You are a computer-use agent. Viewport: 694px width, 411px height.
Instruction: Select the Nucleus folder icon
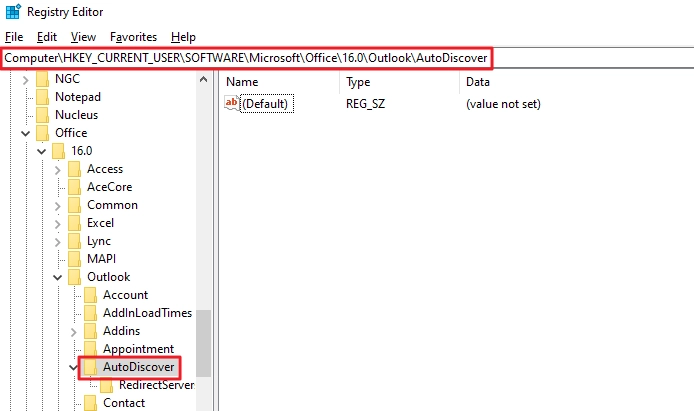click(x=42, y=115)
